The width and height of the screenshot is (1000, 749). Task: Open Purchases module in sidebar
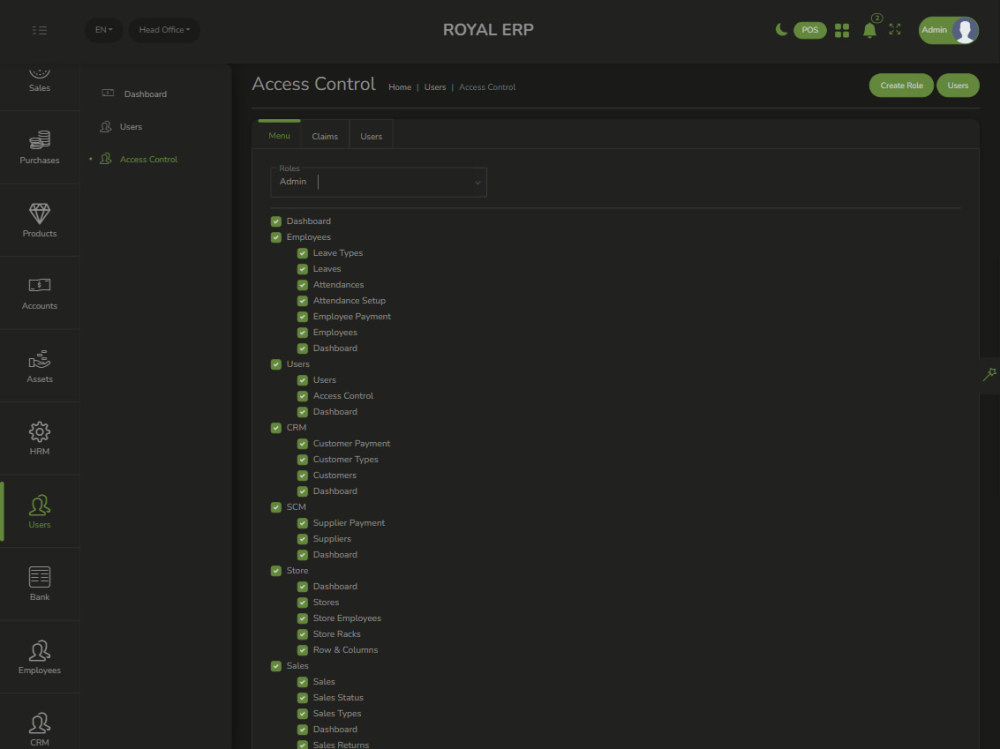click(40, 147)
